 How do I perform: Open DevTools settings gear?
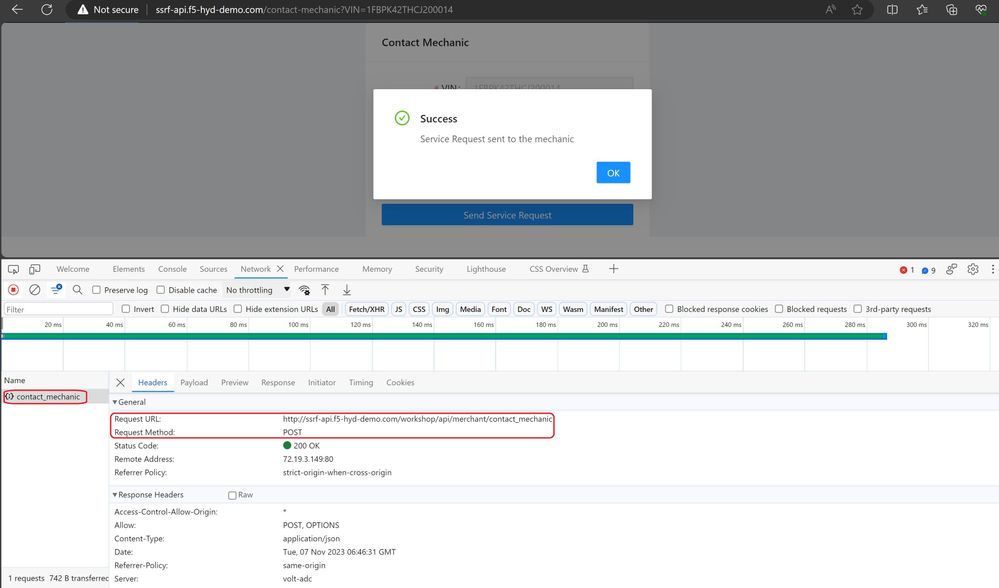tap(951, 269)
